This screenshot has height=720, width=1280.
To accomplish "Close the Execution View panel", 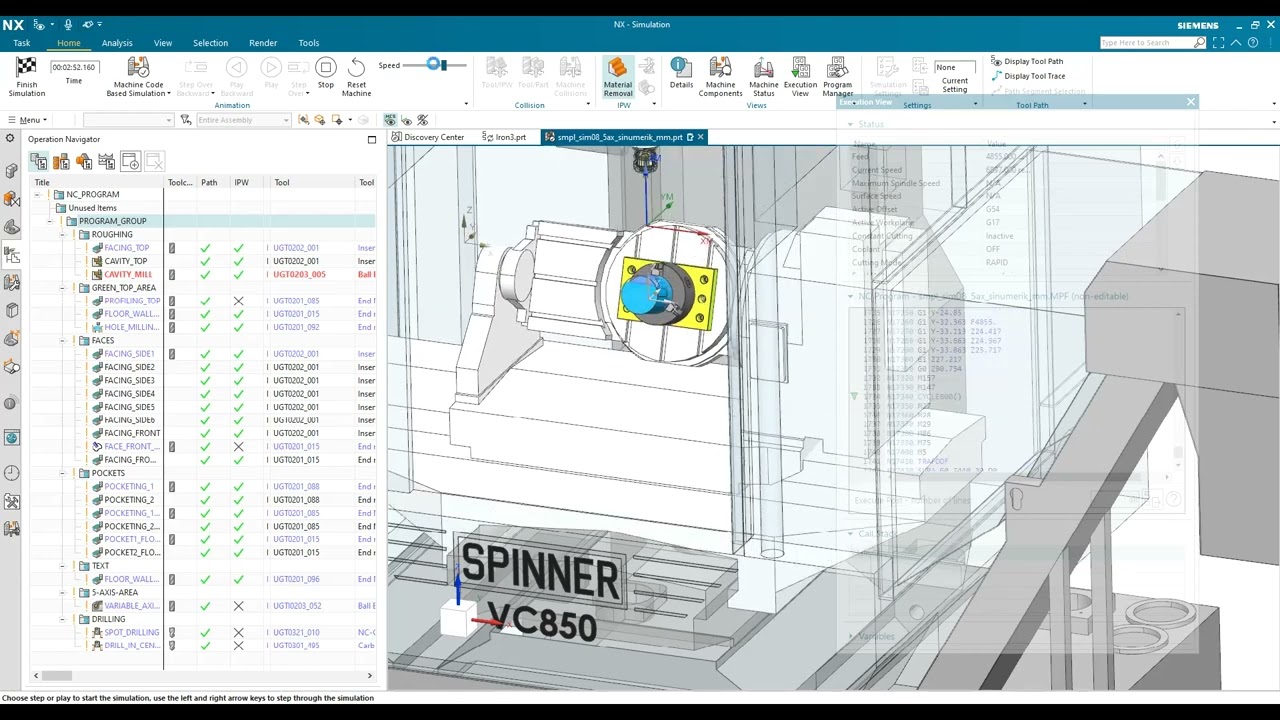I will point(1190,102).
